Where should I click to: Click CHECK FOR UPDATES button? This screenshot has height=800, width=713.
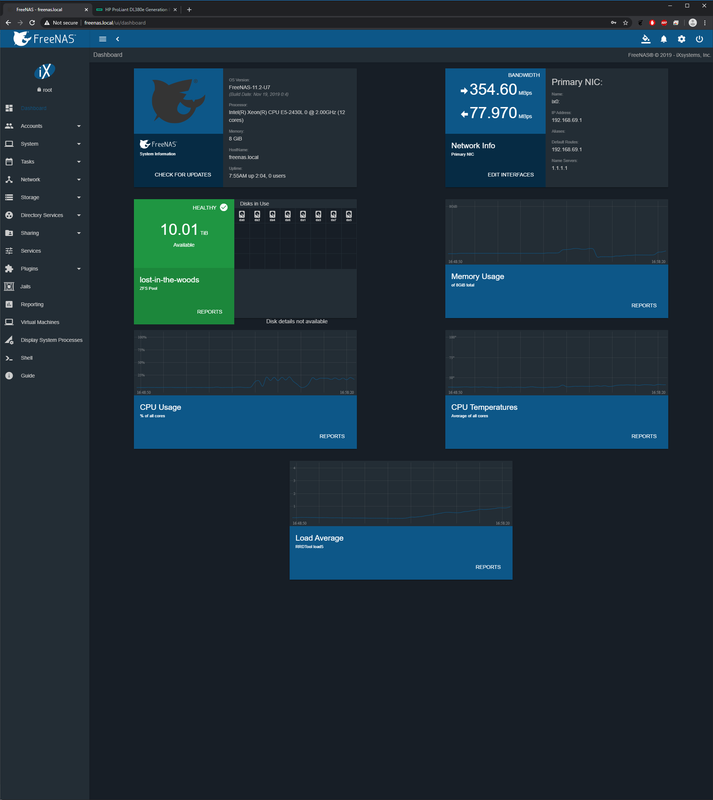pos(183,174)
